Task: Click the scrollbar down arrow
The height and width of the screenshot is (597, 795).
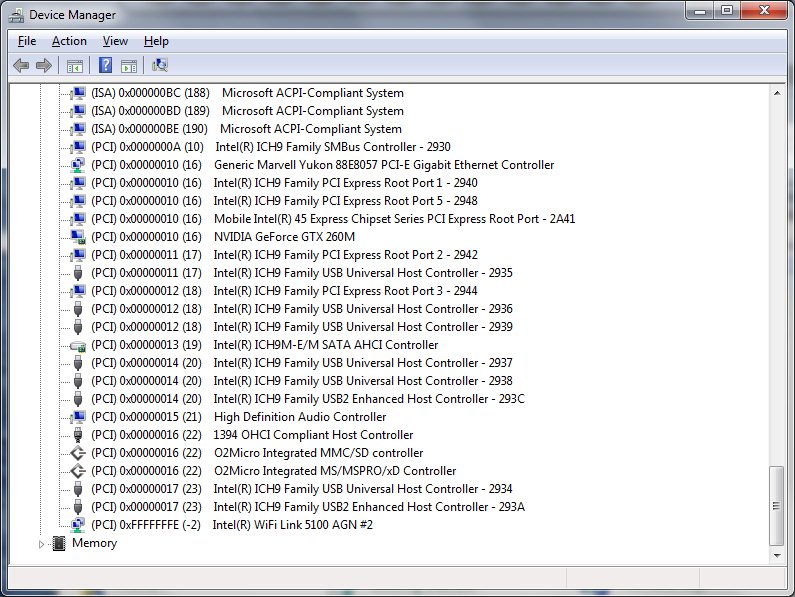Action: pyautogui.click(x=777, y=556)
